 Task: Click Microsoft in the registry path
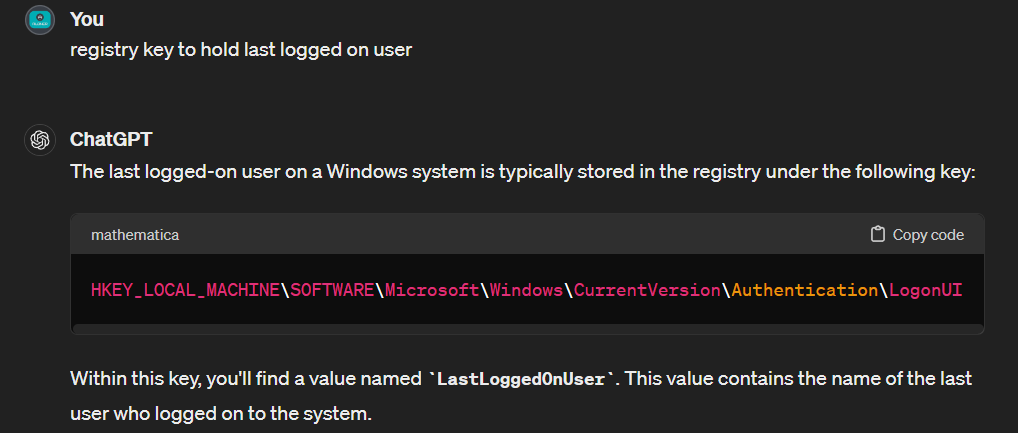(x=432, y=290)
